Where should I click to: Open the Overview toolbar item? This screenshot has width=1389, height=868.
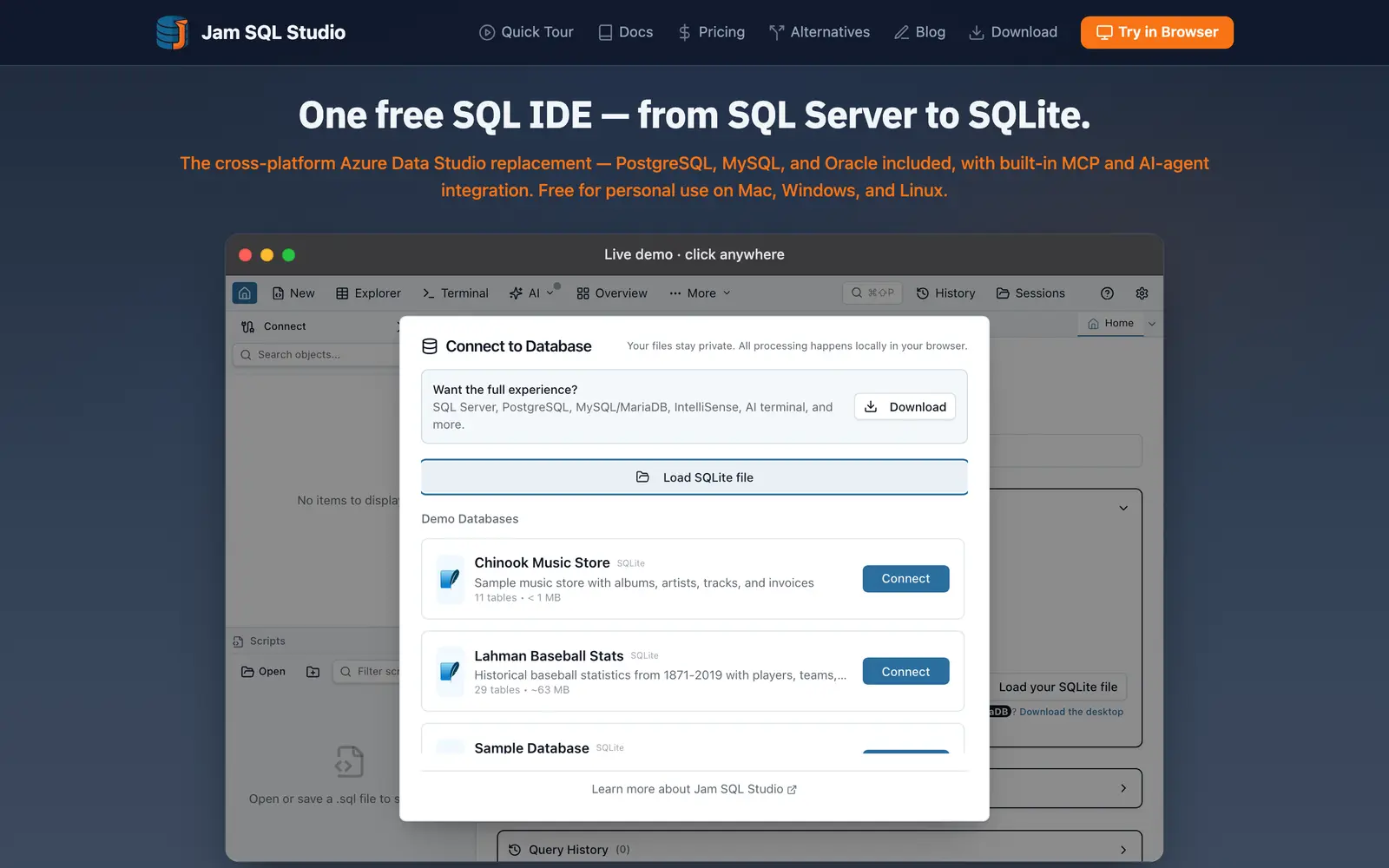tap(612, 293)
